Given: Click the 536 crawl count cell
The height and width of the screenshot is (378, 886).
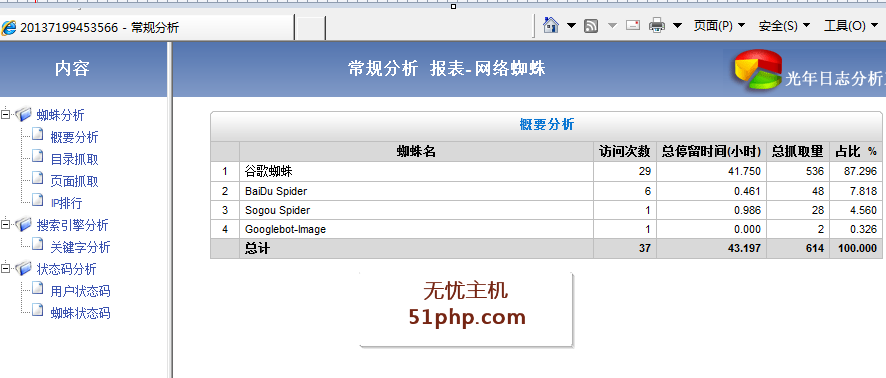Looking at the screenshot, I should pyautogui.click(x=798, y=171).
